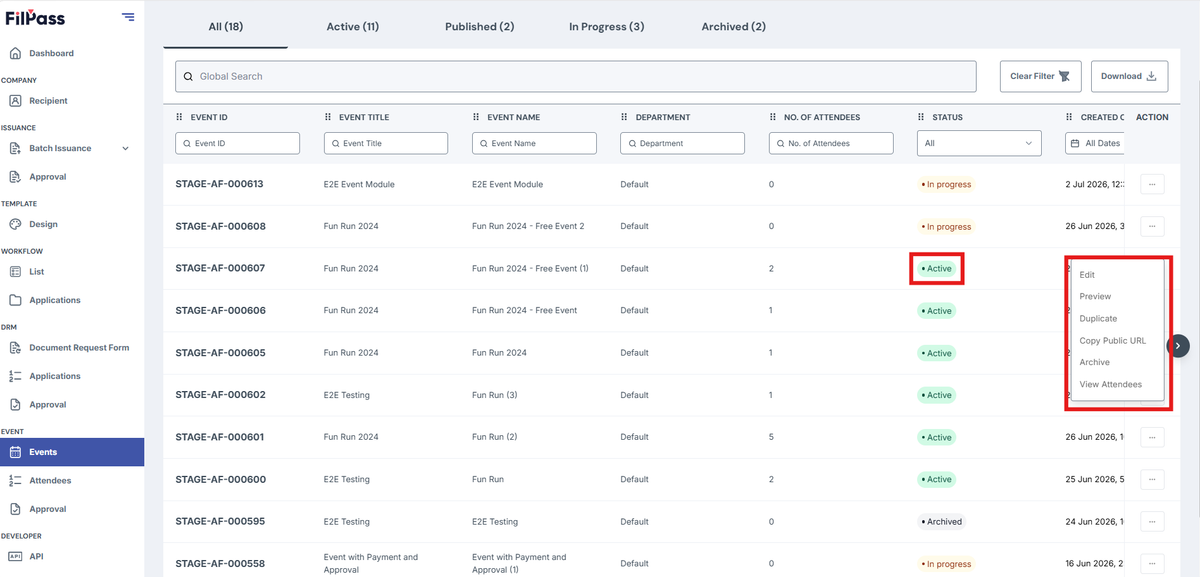Click the drag handle beside the EVENT ID column
The height and width of the screenshot is (577, 1200).
click(x=180, y=117)
